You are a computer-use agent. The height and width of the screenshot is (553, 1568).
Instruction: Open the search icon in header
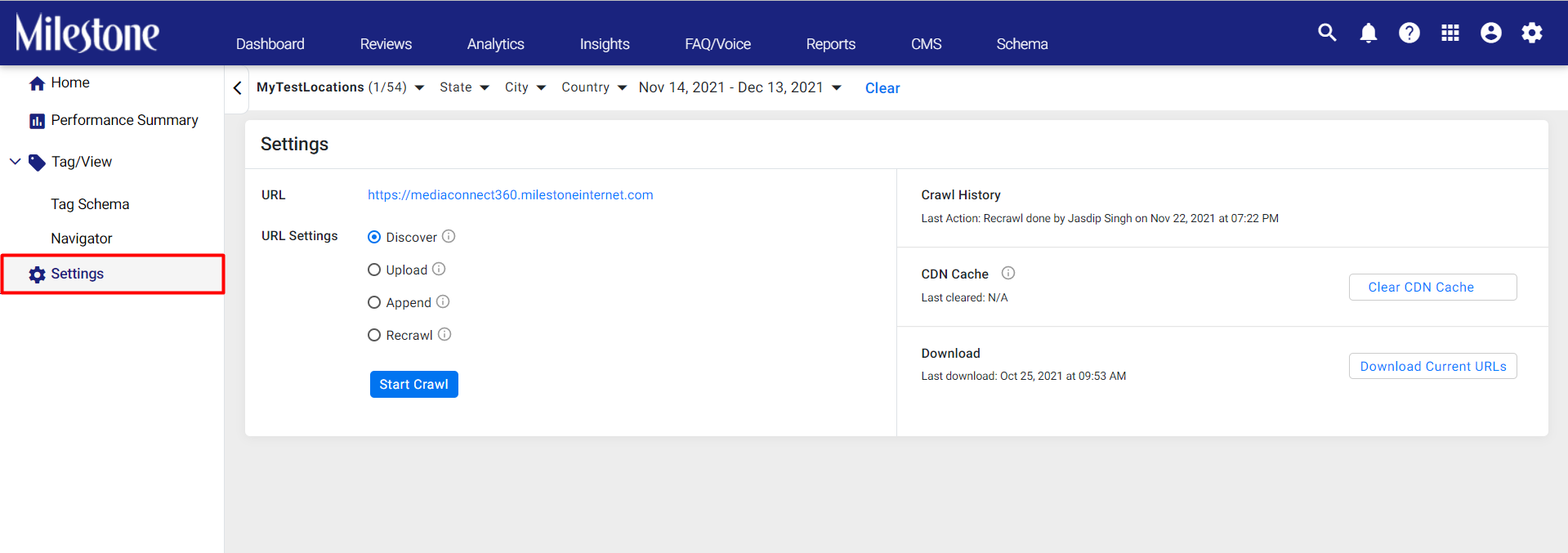click(x=1328, y=33)
